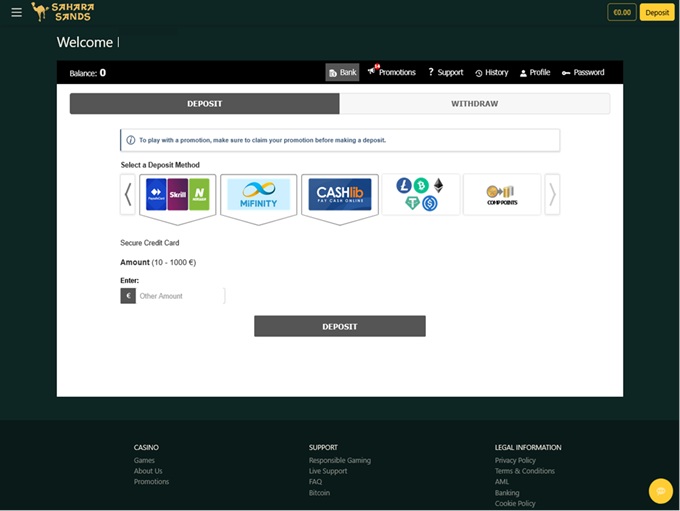Open the hamburger menu icon
Image resolution: width=680 pixels, height=511 pixels.
coord(16,13)
